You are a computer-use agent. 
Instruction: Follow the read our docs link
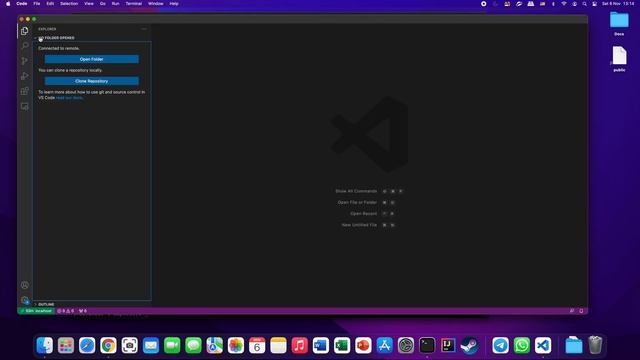[69, 98]
